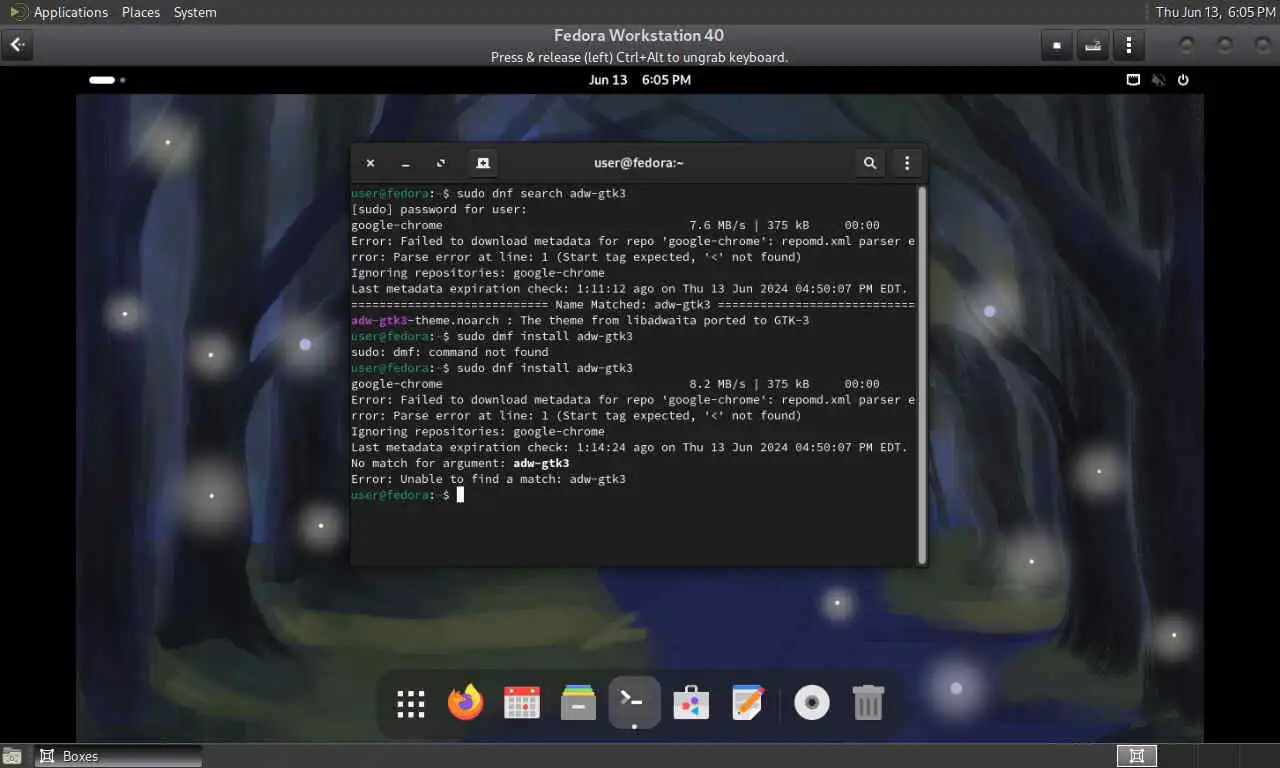
Task: Open the Text Editor from the dock
Action: (x=747, y=703)
